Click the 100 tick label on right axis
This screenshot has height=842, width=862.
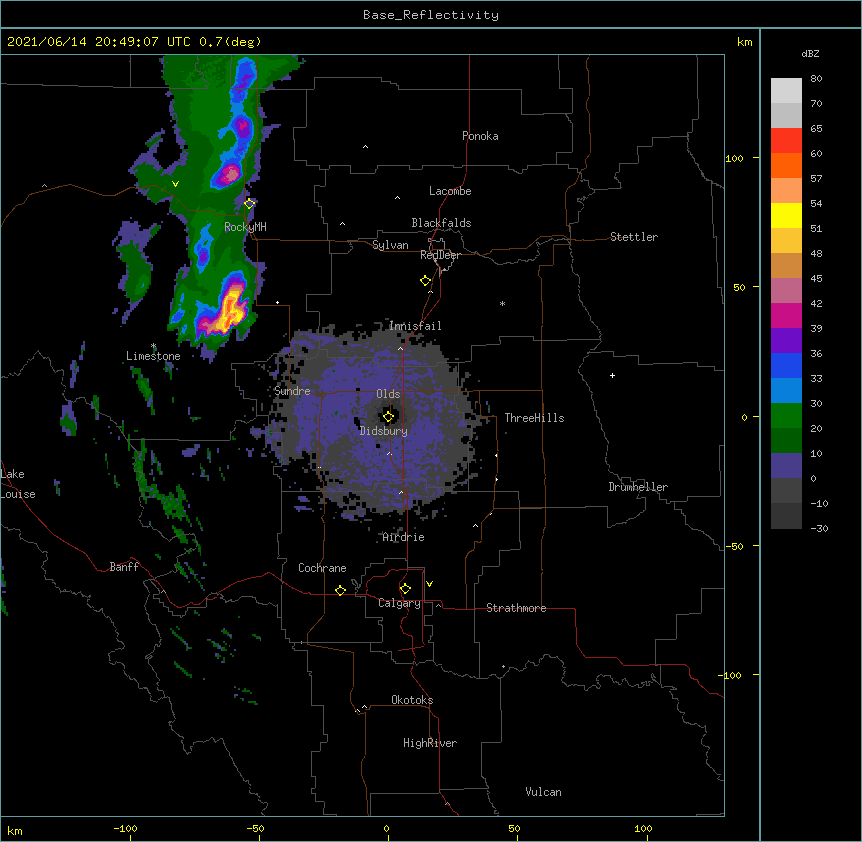pos(734,158)
